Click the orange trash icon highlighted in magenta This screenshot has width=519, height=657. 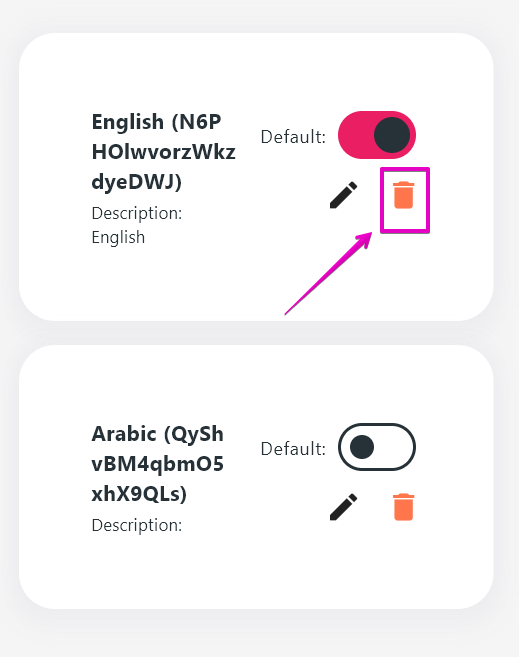coord(404,195)
